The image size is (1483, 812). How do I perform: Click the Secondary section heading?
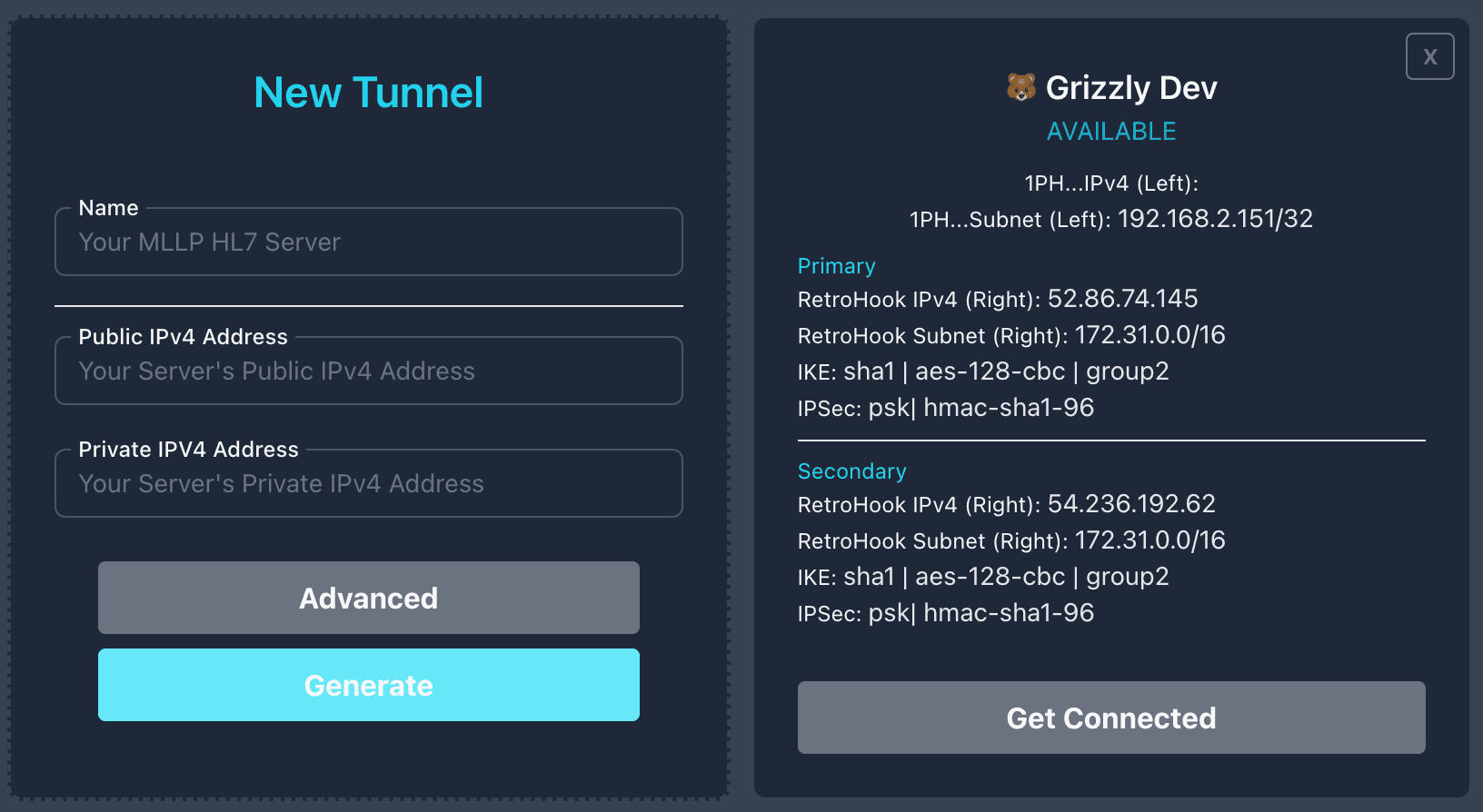852,471
